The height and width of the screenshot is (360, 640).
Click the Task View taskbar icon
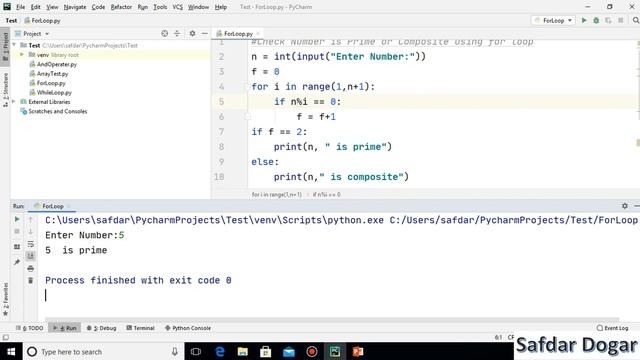pos(196,351)
